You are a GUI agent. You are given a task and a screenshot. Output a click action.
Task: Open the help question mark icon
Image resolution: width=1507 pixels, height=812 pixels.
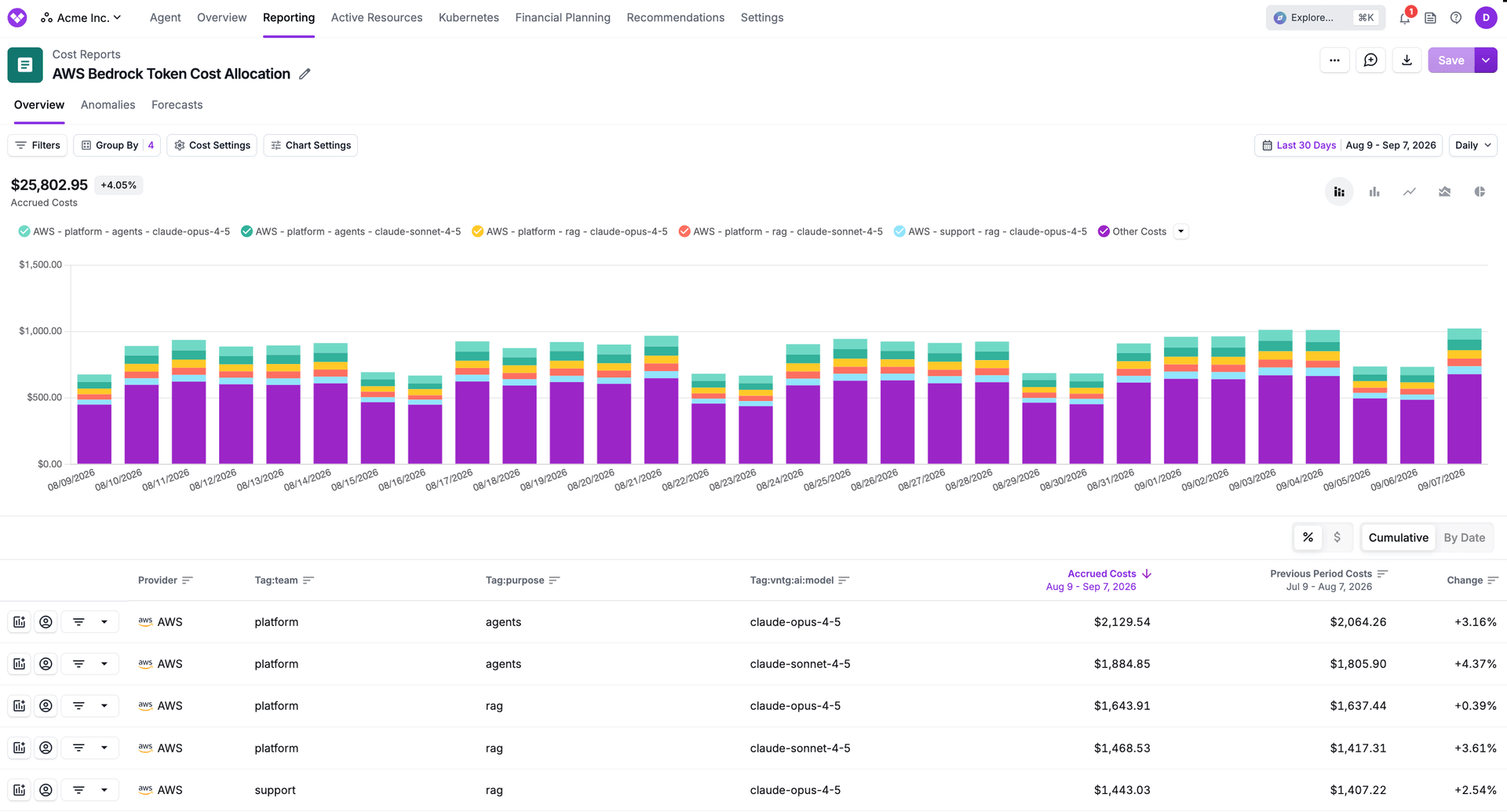click(1456, 17)
